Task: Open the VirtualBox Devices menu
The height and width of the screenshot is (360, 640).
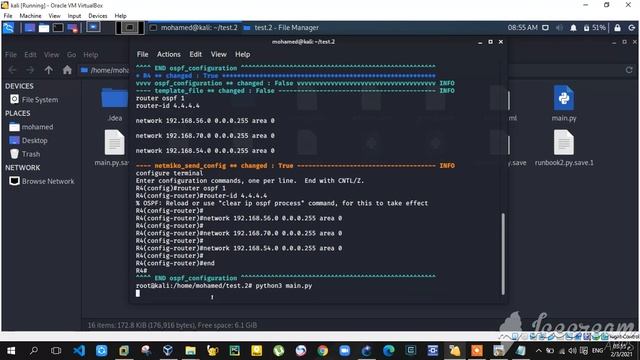Action: tap(98, 16)
